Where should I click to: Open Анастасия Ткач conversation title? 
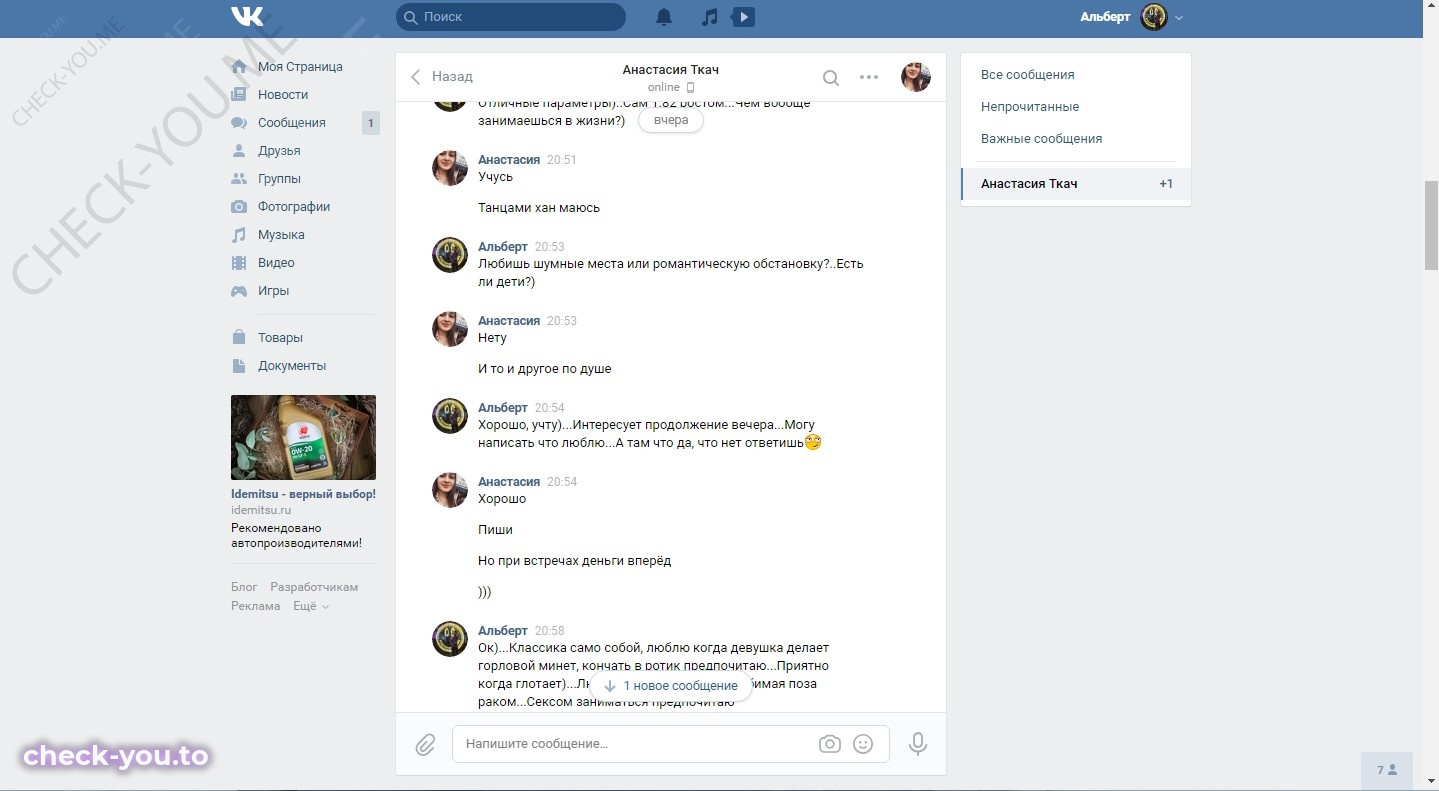(670, 70)
